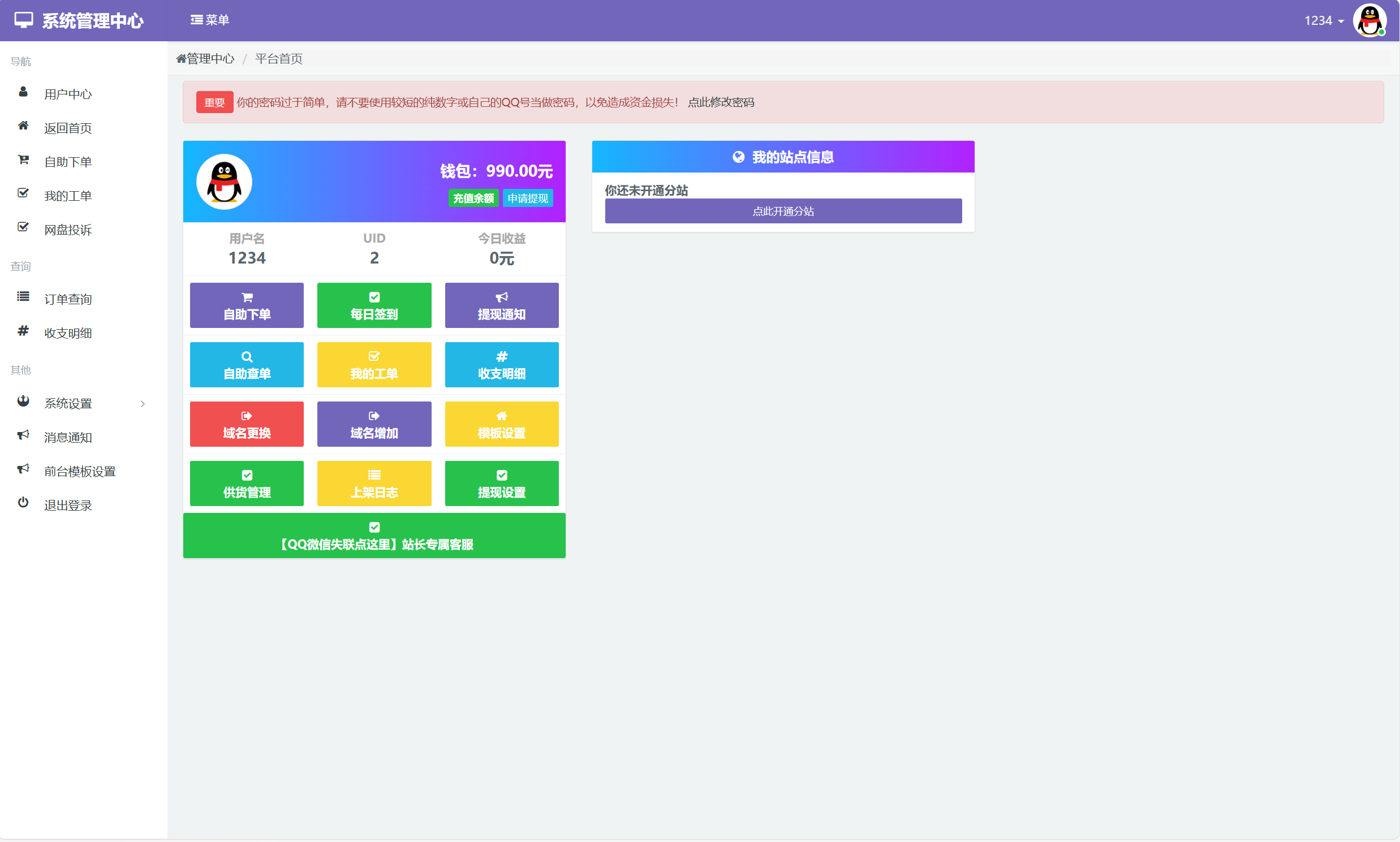Click the QQ penguin avatar at top right
Viewport: 1400px width, 842px height.
(1369, 20)
